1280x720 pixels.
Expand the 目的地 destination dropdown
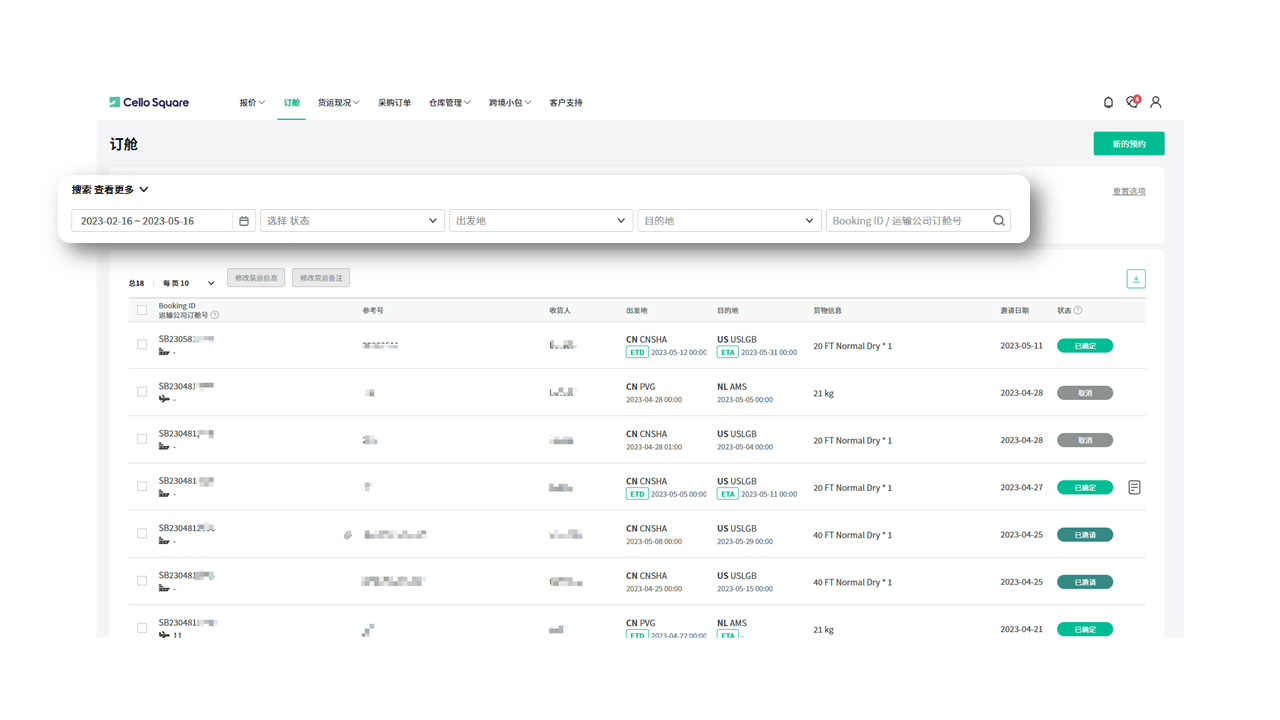click(729, 221)
